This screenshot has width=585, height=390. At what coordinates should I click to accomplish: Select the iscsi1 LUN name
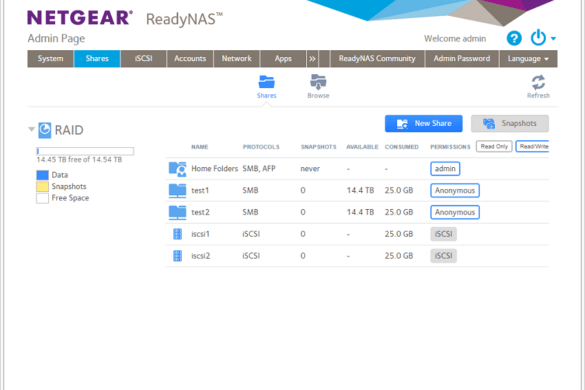click(x=200, y=234)
